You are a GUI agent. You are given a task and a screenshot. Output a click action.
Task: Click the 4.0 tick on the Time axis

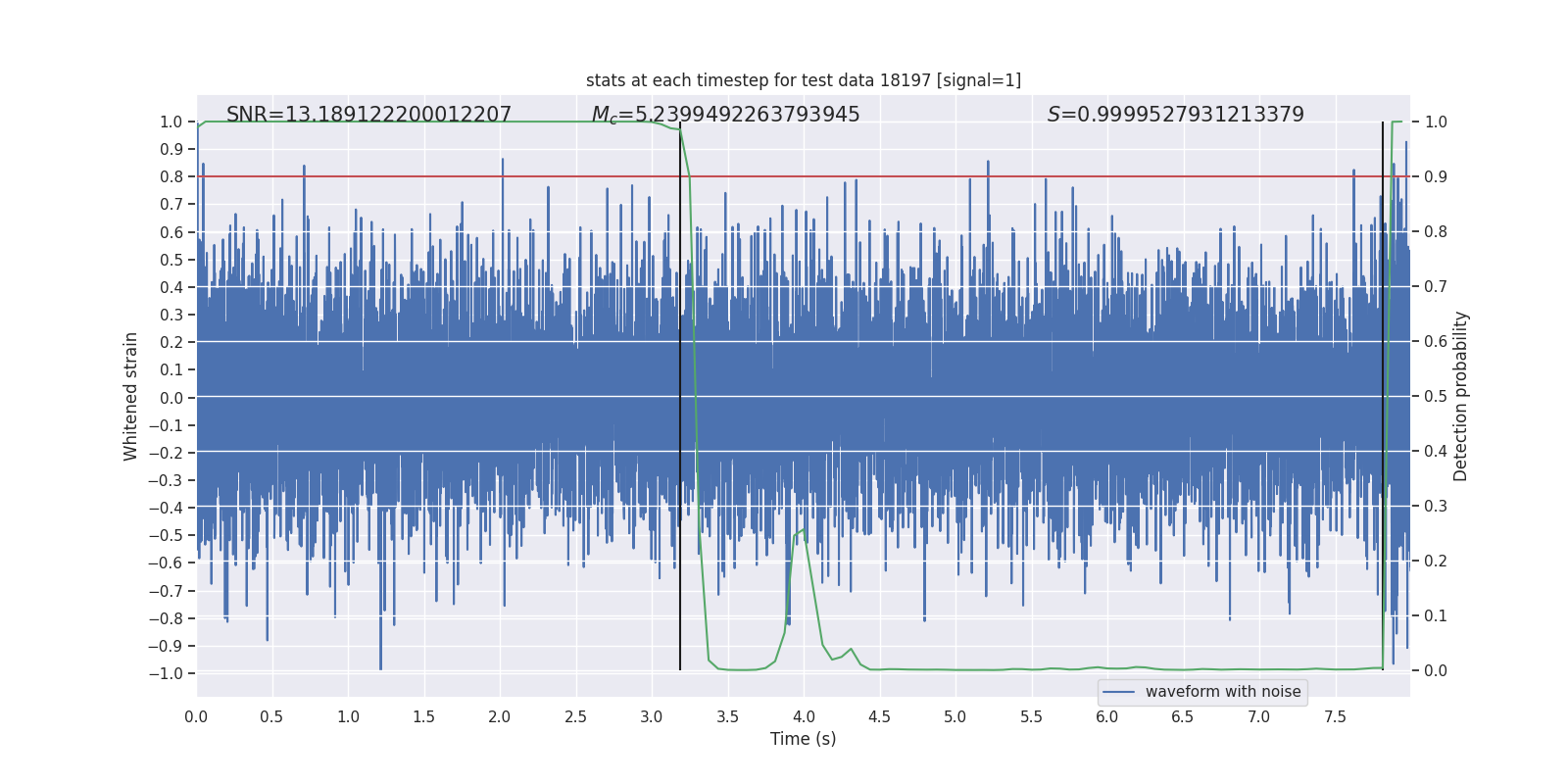(x=804, y=716)
